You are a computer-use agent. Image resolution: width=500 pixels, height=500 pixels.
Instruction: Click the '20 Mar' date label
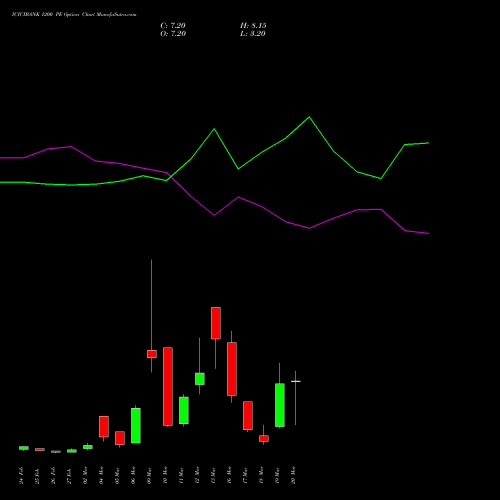click(x=293, y=475)
